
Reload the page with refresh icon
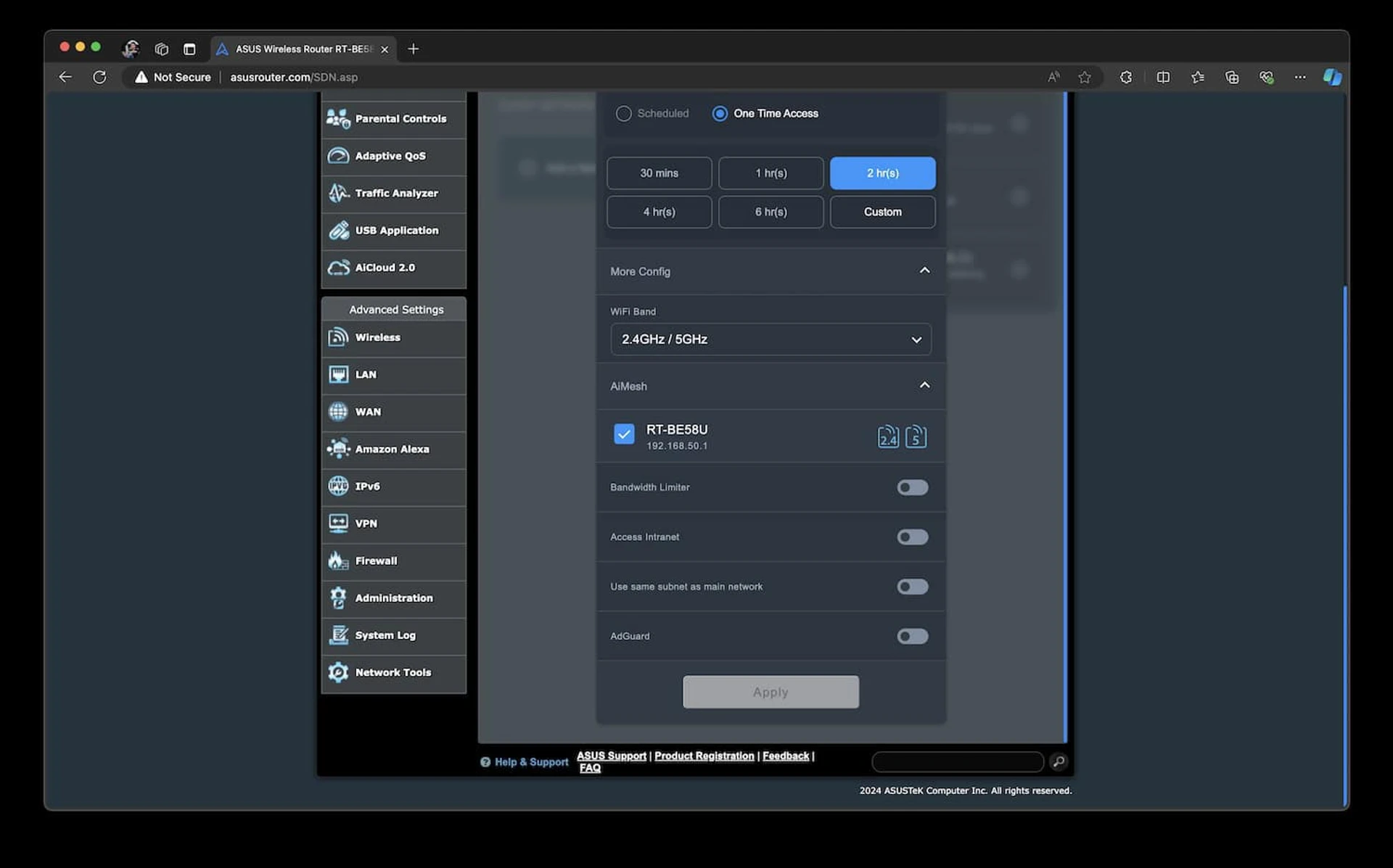(x=99, y=77)
